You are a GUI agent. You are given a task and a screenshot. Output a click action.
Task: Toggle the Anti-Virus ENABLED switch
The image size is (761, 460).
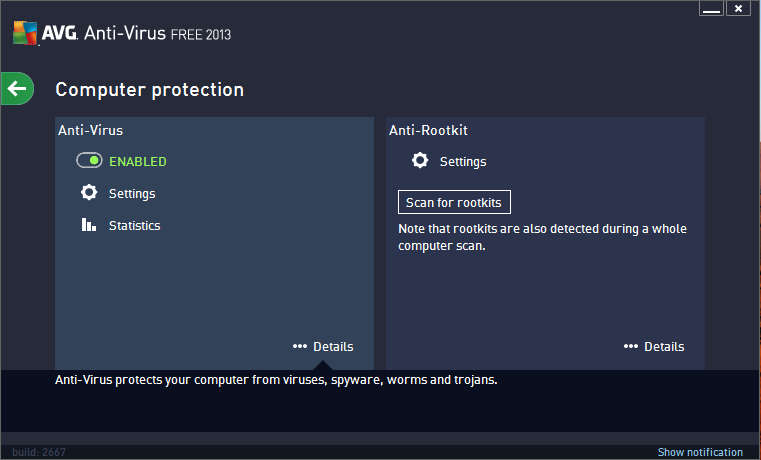coord(90,161)
